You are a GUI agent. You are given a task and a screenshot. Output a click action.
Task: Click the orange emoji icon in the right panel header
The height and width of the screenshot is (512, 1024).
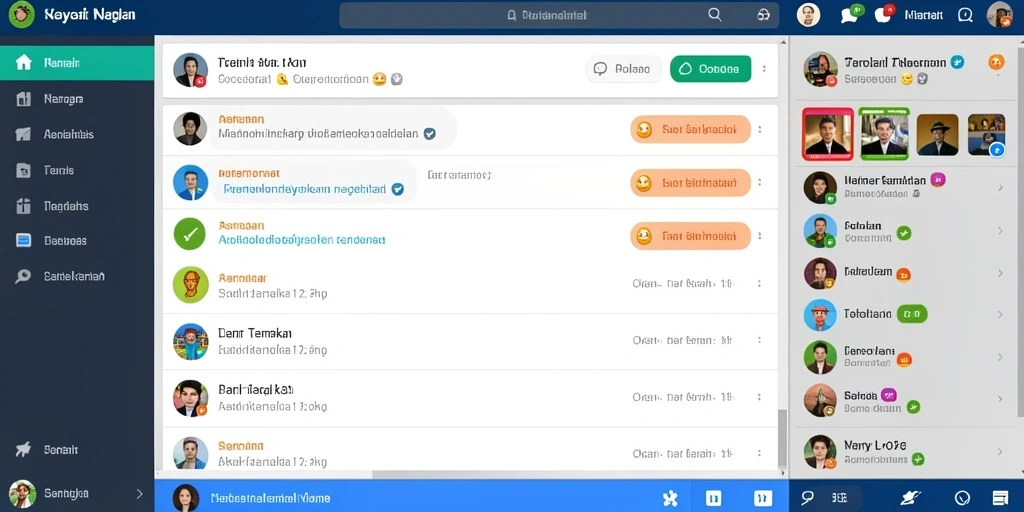pyautogui.click(x=996, y=62)
